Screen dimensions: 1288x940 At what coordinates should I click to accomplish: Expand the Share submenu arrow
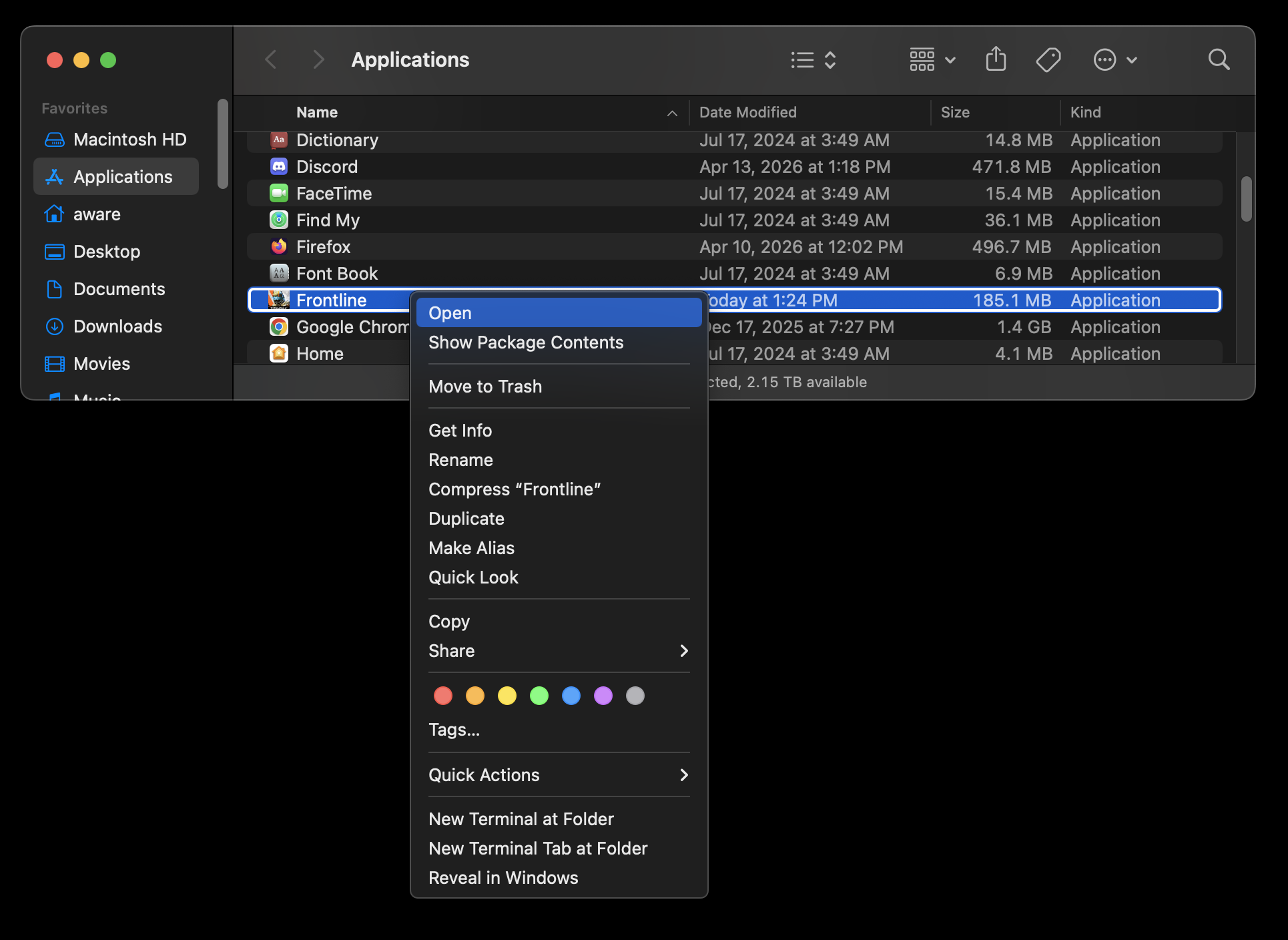pyautogui.click(x=683, y=651)
